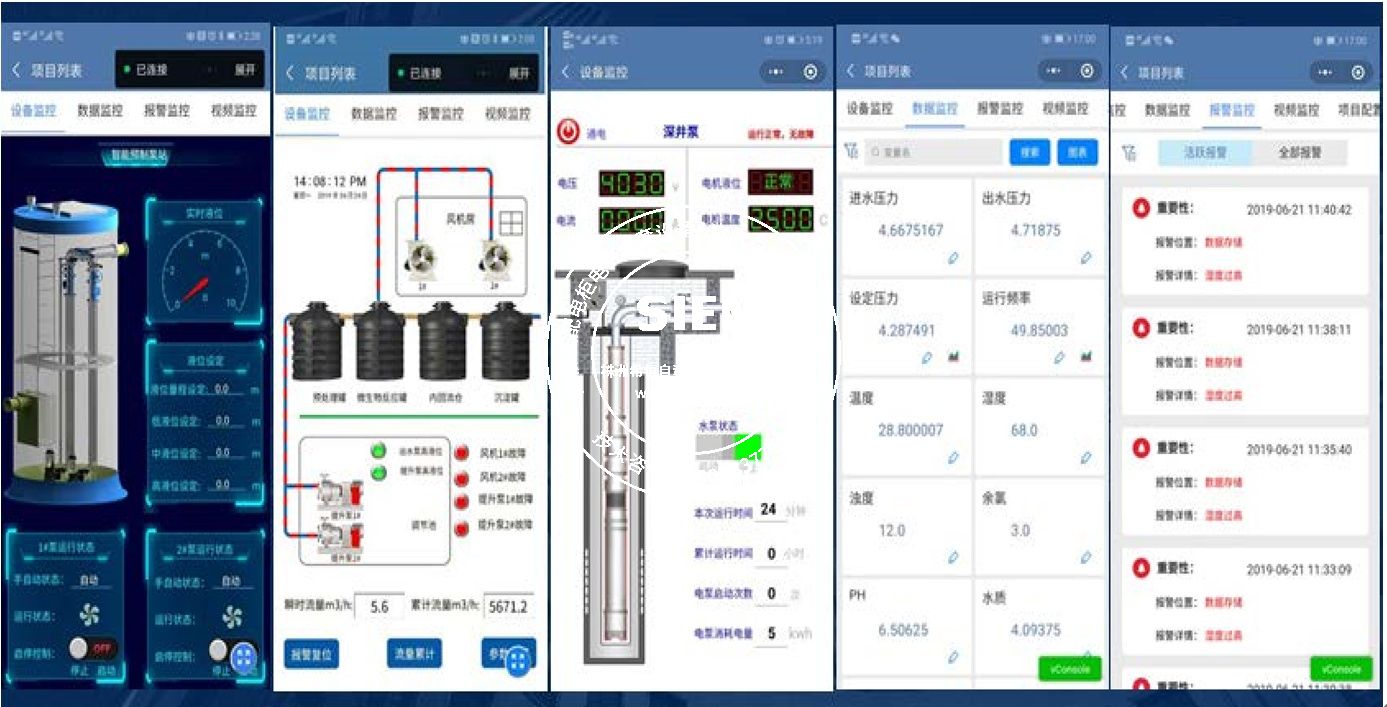This screenshot has width=1387, height=707.
Task: Open the chart icon on 运行频率 card
Action: click(x=1085, y=357)
